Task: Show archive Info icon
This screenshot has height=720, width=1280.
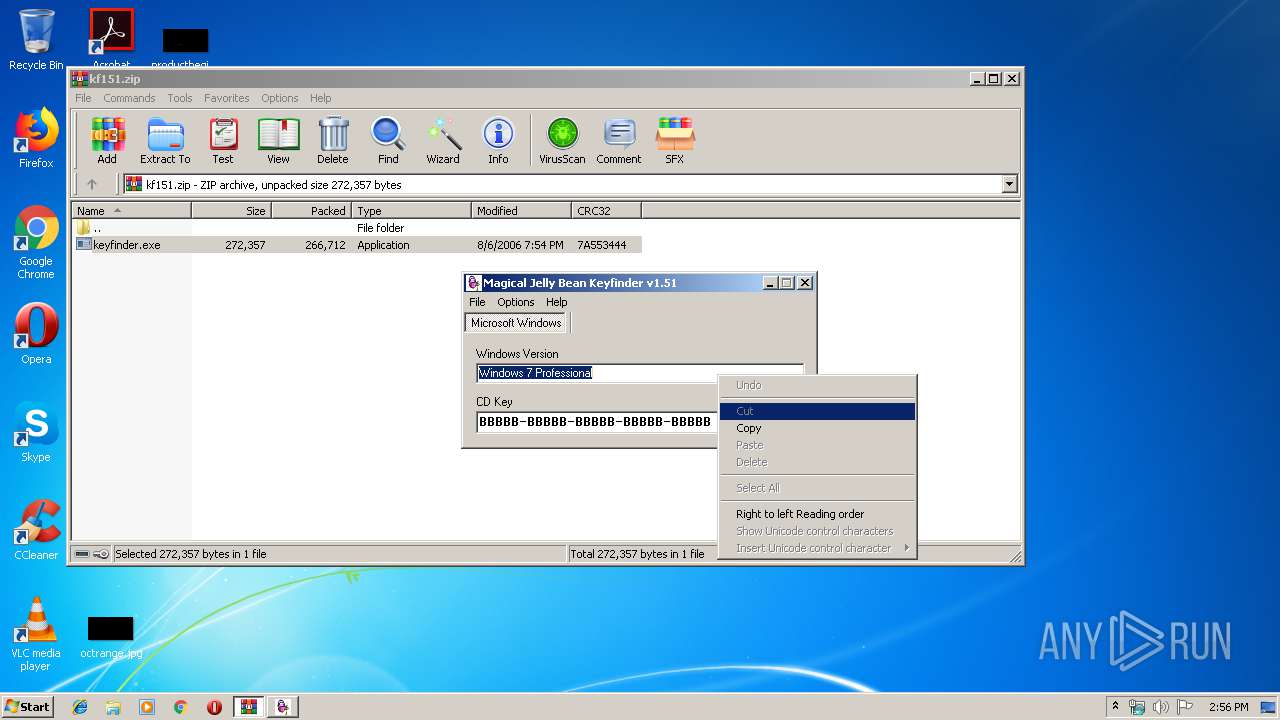Action: 498,140
